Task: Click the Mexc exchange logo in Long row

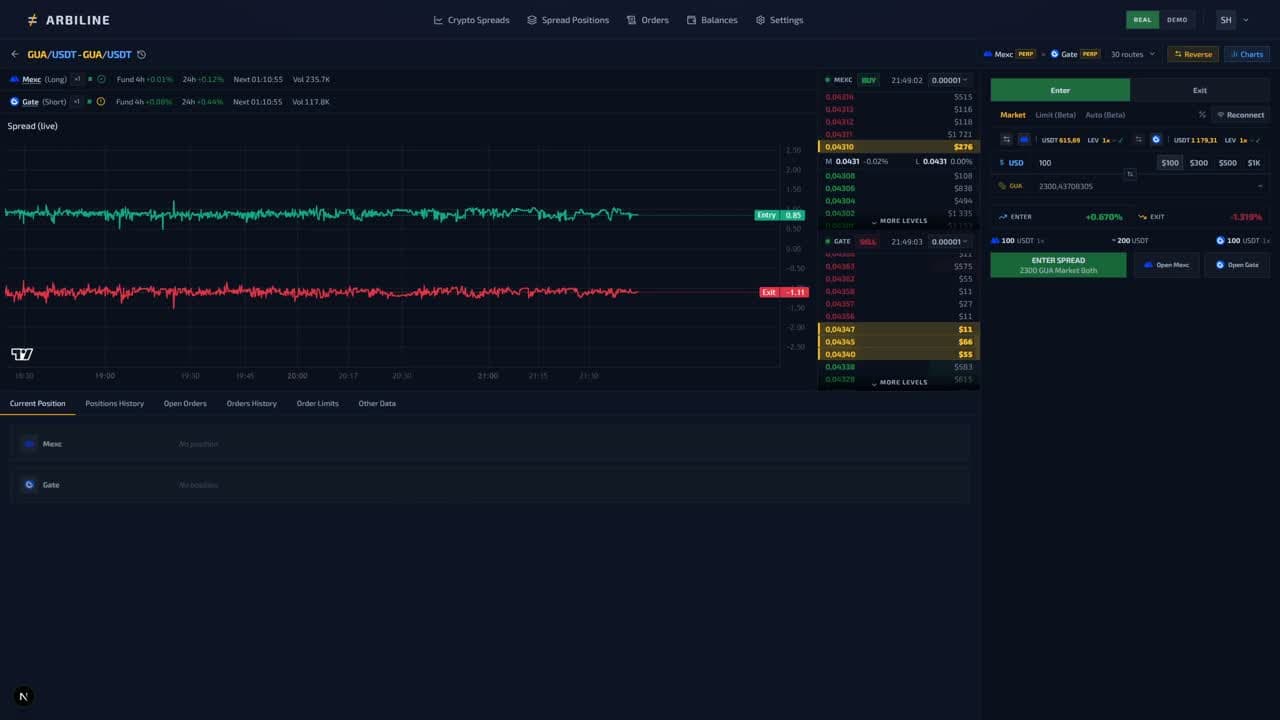Action: click(x=14, y=79)
